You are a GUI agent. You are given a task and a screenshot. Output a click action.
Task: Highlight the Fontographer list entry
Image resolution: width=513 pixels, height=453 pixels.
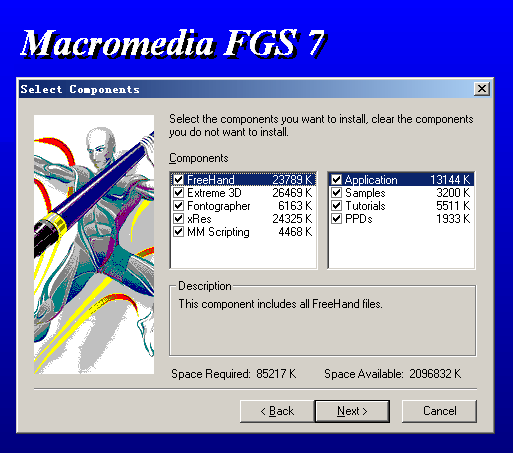[243, 206]
